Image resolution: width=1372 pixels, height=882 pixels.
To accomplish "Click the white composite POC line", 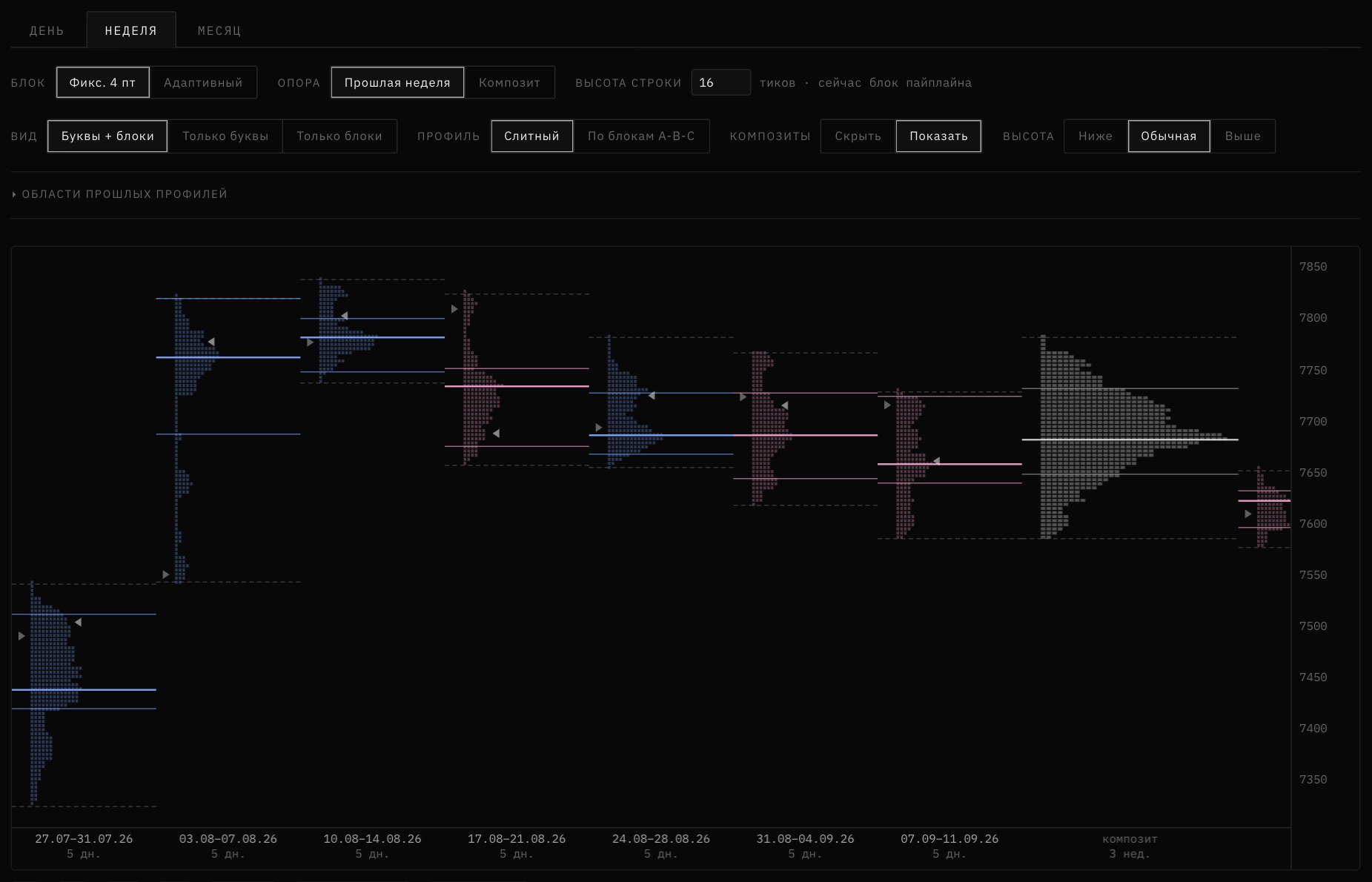I will (x=1130, y=440).
